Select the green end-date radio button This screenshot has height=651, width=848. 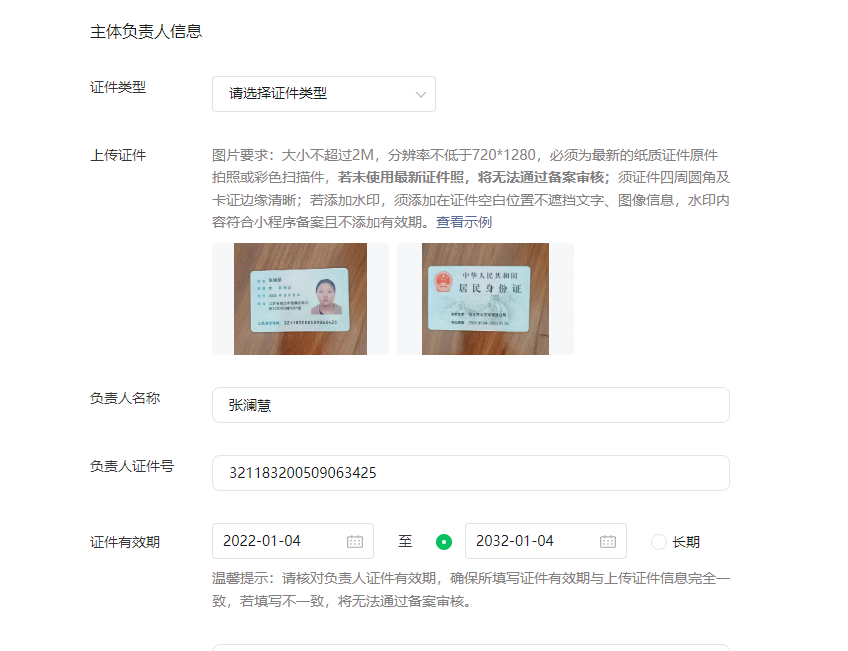[x=444, y=542]
